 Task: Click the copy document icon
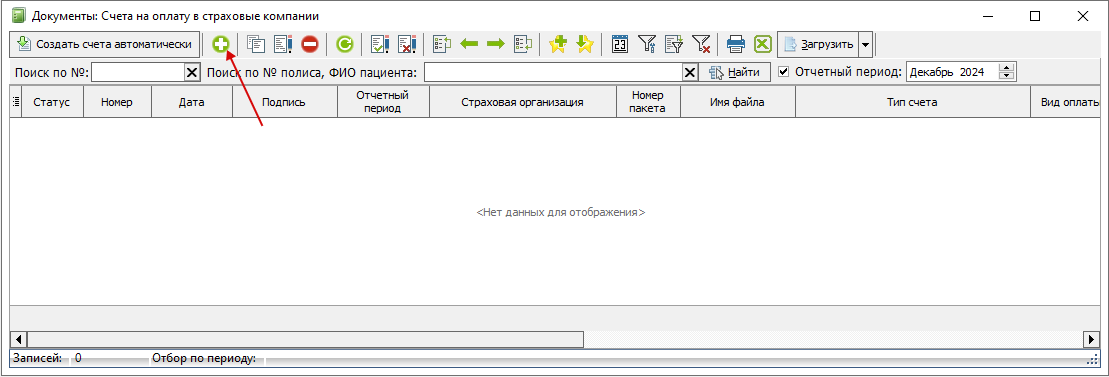click(x=255, y=45)
